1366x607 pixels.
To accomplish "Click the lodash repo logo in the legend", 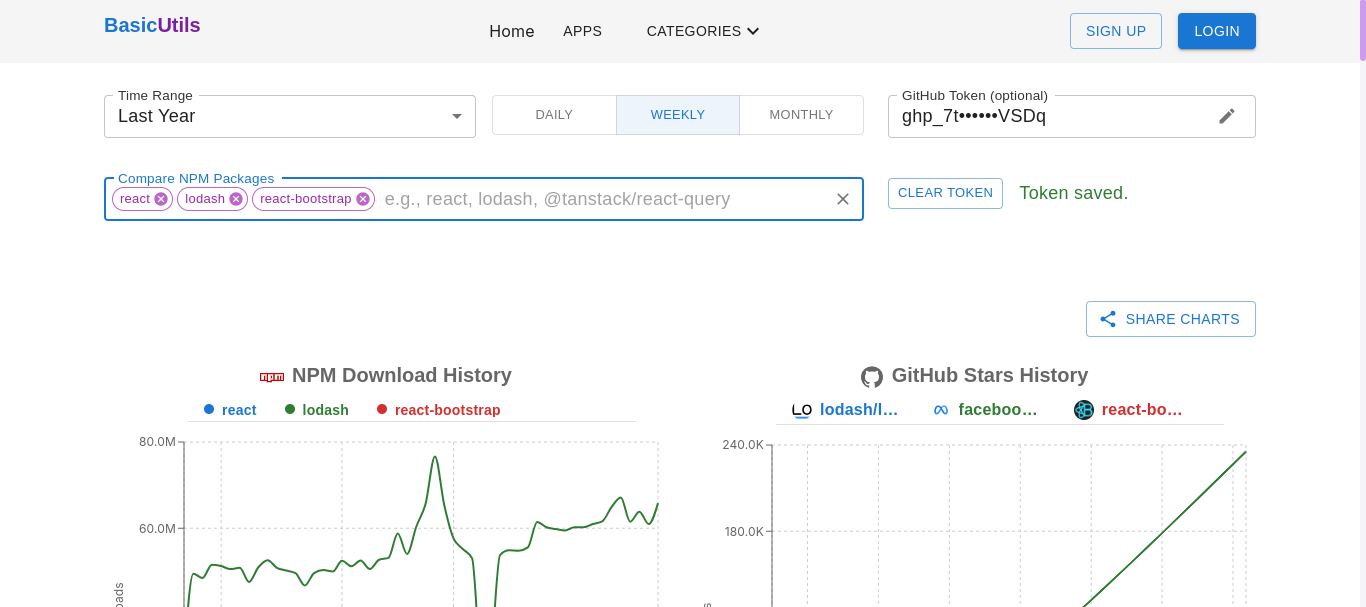I will click(802, 410).
